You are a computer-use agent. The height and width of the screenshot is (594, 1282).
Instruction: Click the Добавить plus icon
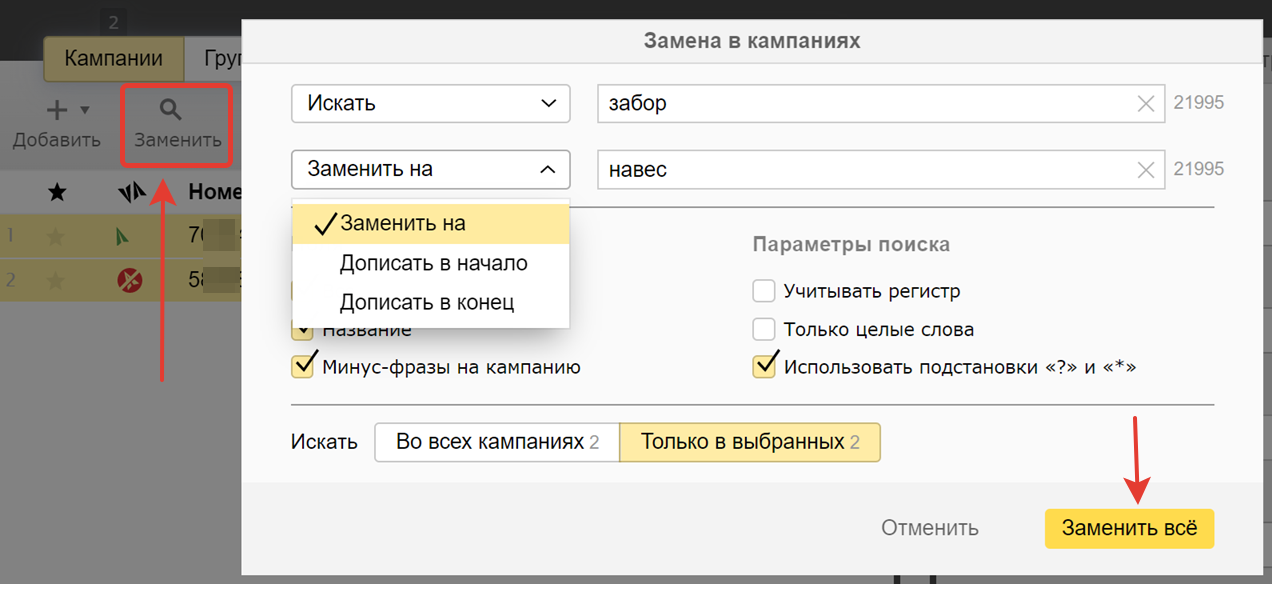coord(57,109)
